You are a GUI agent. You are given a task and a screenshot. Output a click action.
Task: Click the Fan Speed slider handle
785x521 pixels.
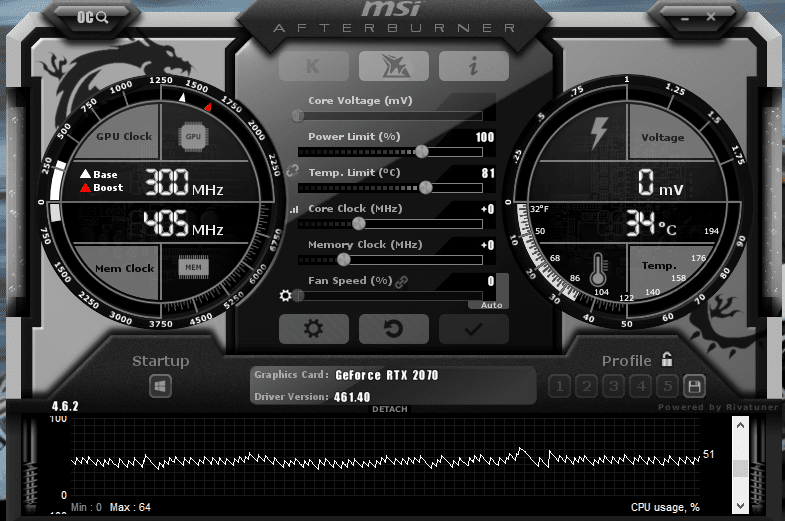click(299, 295)
